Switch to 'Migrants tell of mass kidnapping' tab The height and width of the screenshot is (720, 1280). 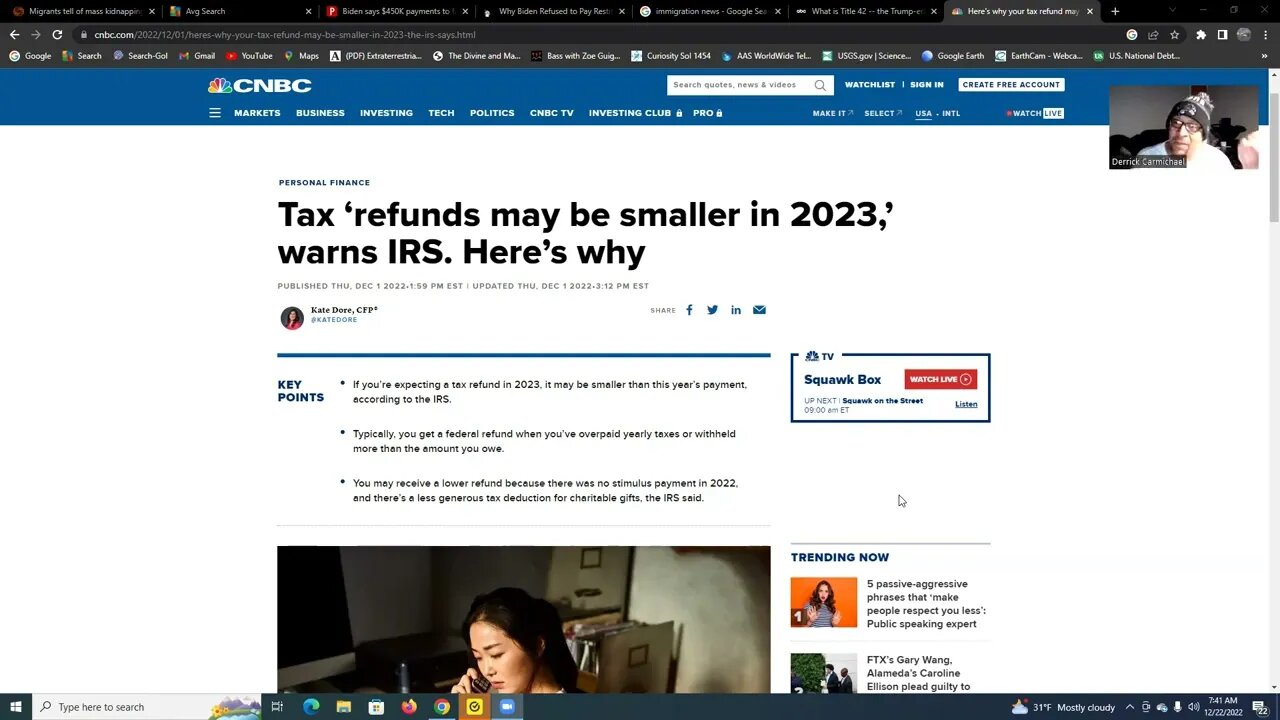82,11
